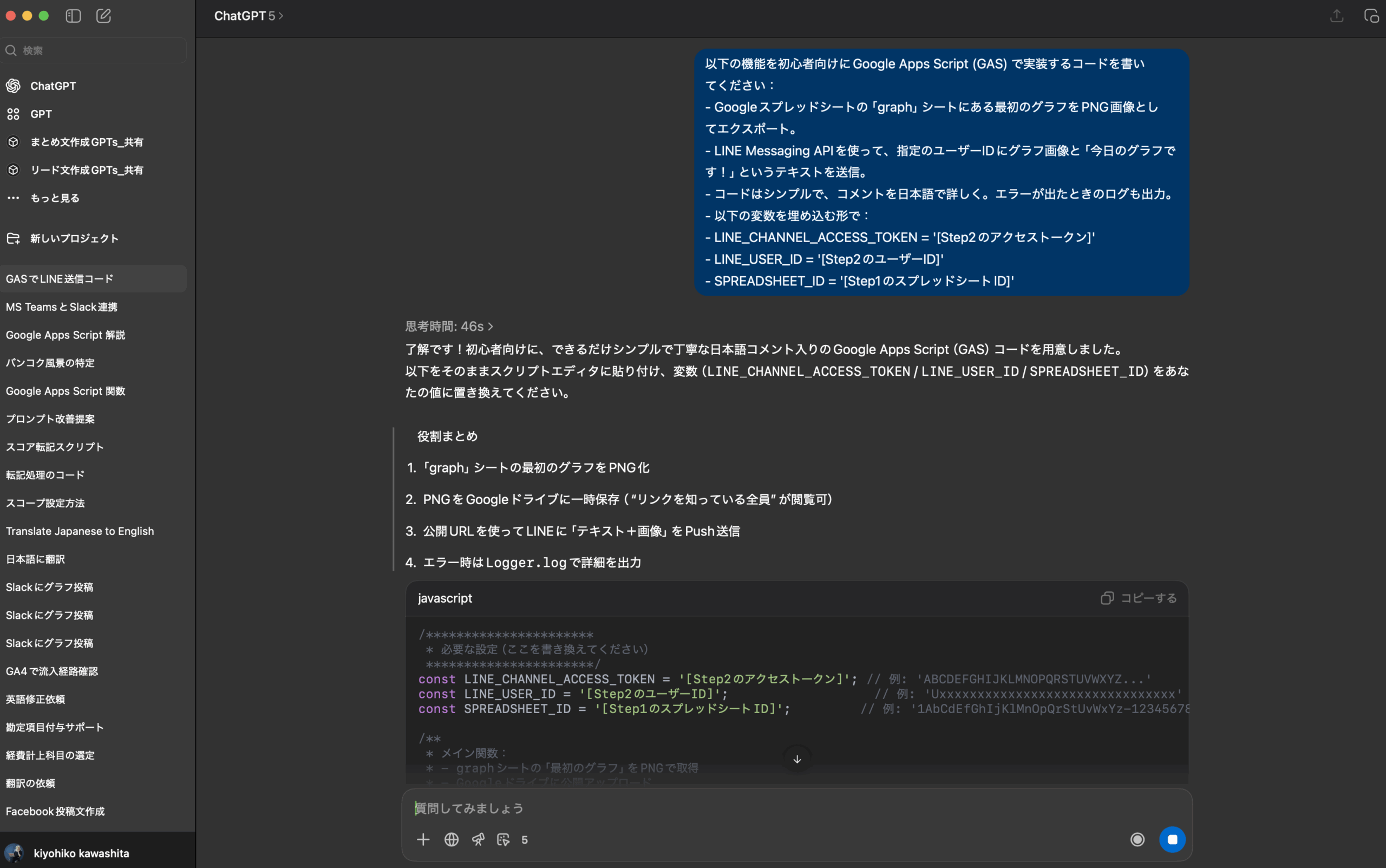
Task: Click the share upload icon
Action: click(x=1336, y=16)
